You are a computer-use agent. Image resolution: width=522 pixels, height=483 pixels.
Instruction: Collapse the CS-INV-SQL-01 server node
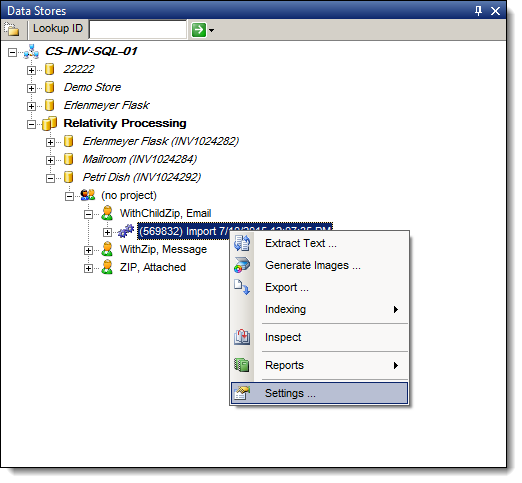point(12,52)
